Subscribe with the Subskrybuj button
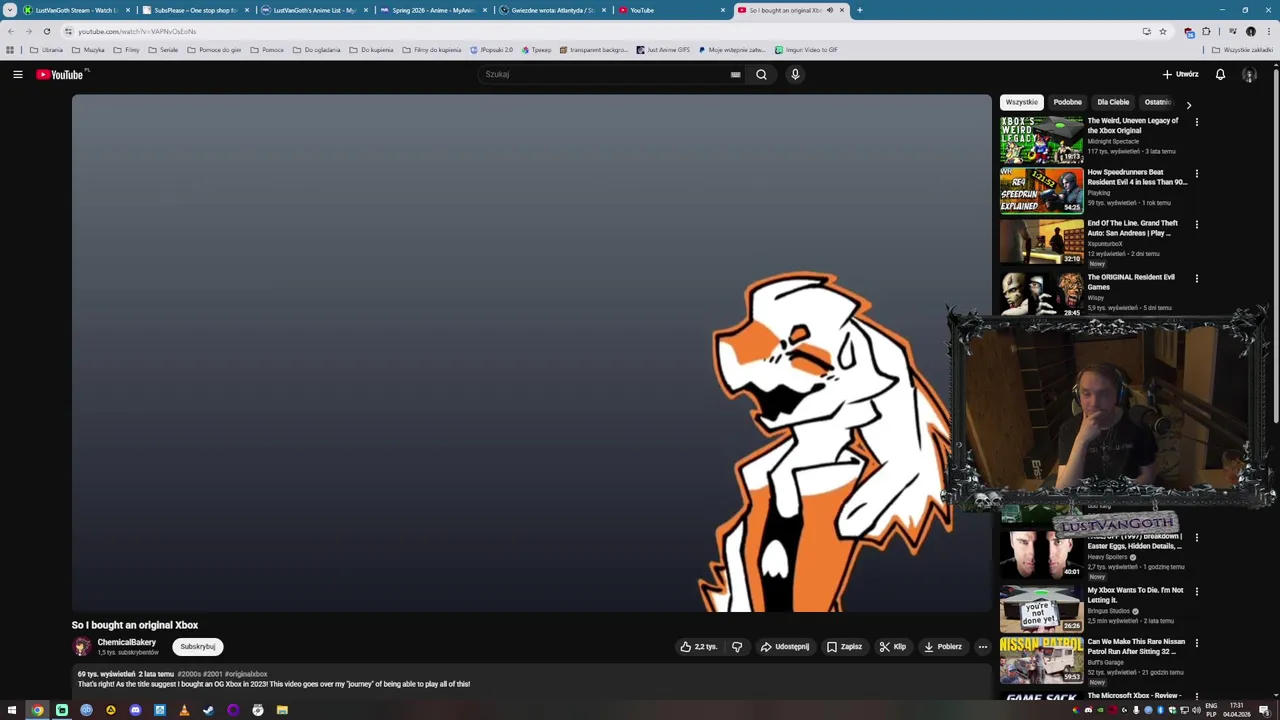Screen dimensions: 1280x720 pos(197,647)
